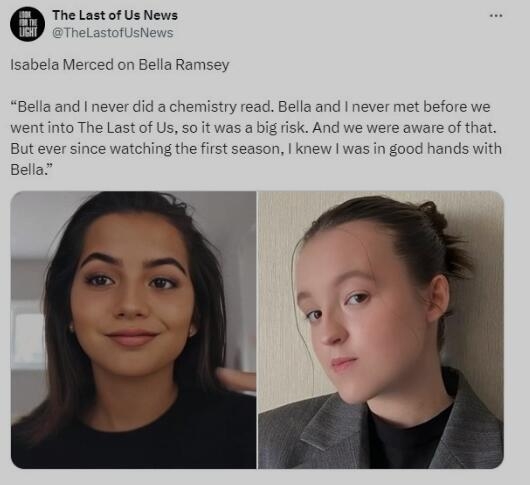Click the first line about chemistry read
The image size is (530, 485).
pos(250,107)
